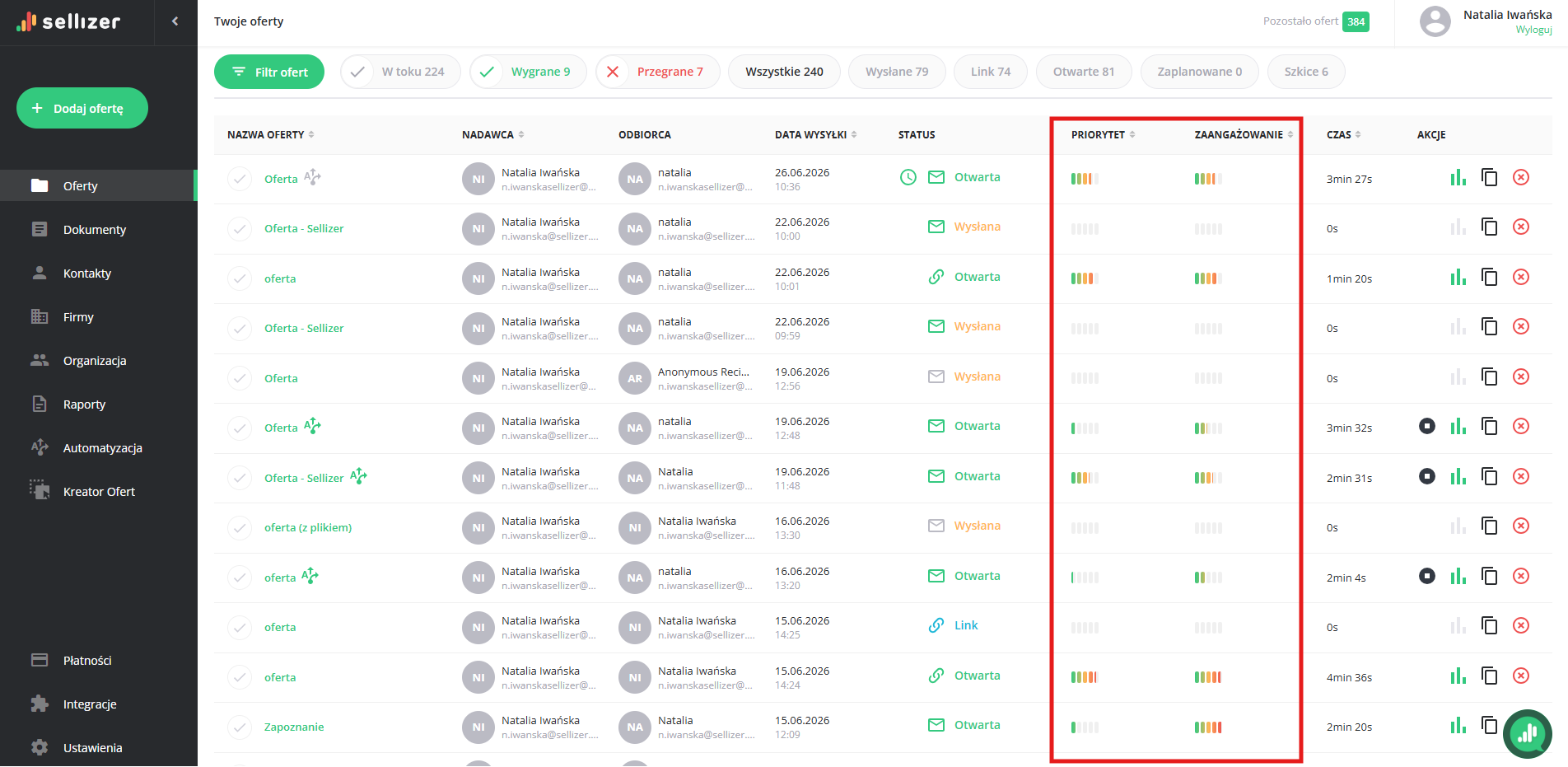This screenshot has width=1568, height=767.
Task: Tick the checkmark for offer sent 15.06.2026 14:25
Action: 240,627
